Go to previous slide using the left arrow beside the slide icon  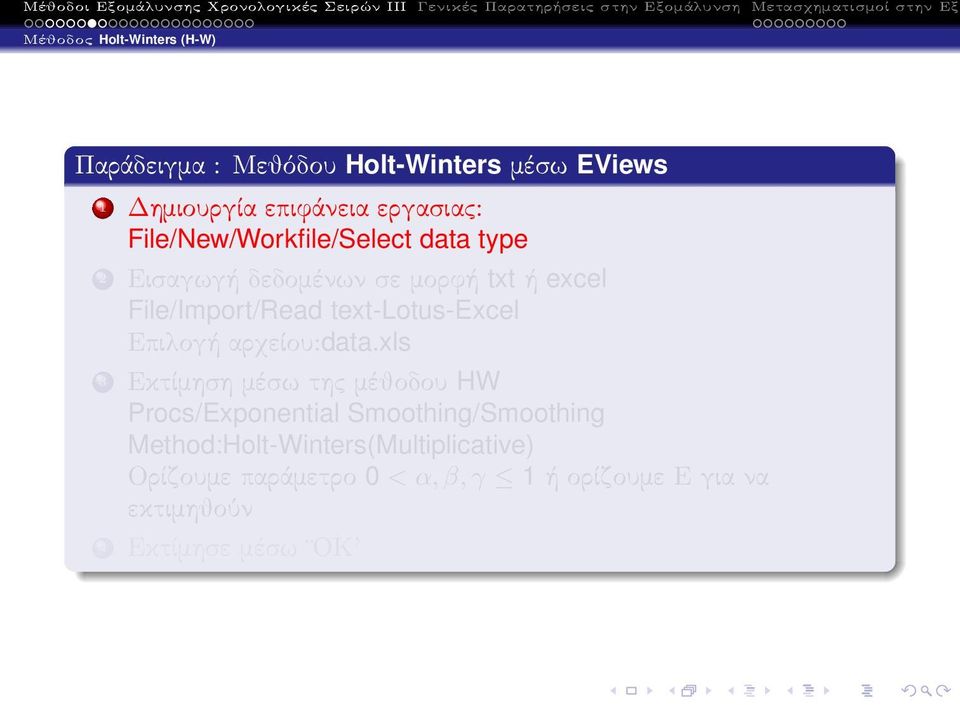[x=613, y=691]
